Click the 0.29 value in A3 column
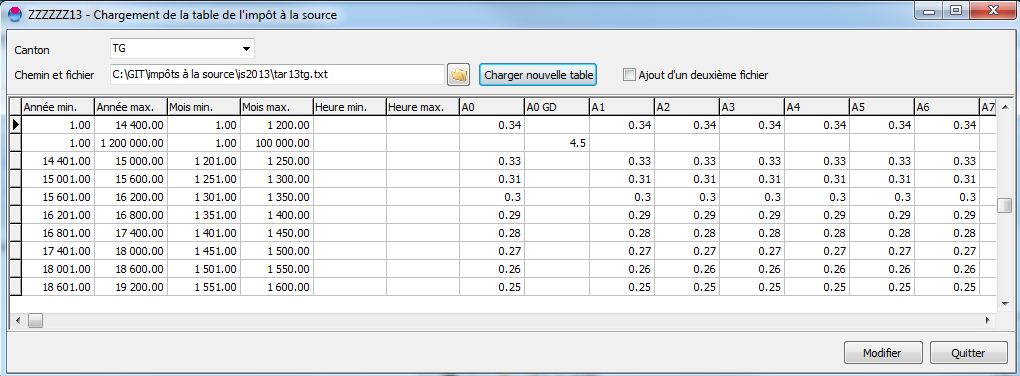This screenshot has height=376, width=1020. point(751,215)
